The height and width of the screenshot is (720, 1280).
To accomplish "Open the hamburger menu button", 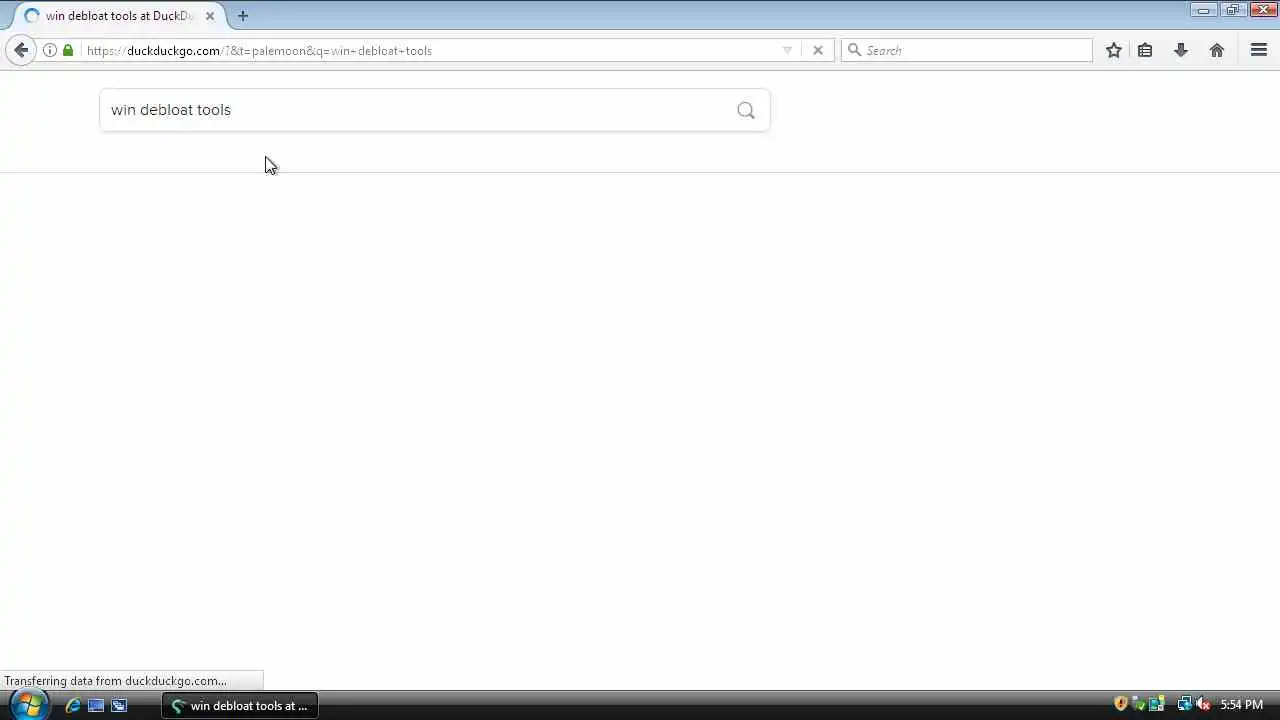I will coord(1259,50).
